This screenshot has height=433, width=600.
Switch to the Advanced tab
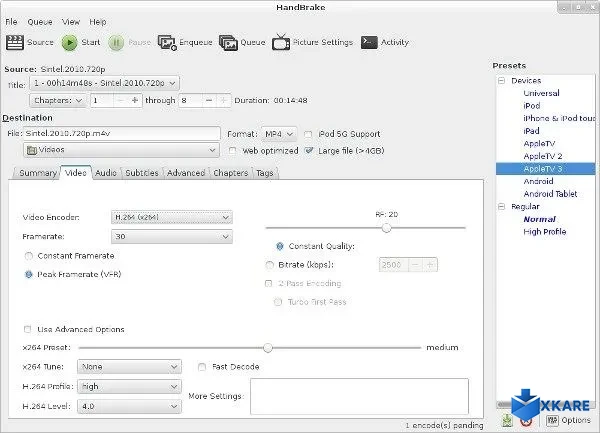pos(186,173)
